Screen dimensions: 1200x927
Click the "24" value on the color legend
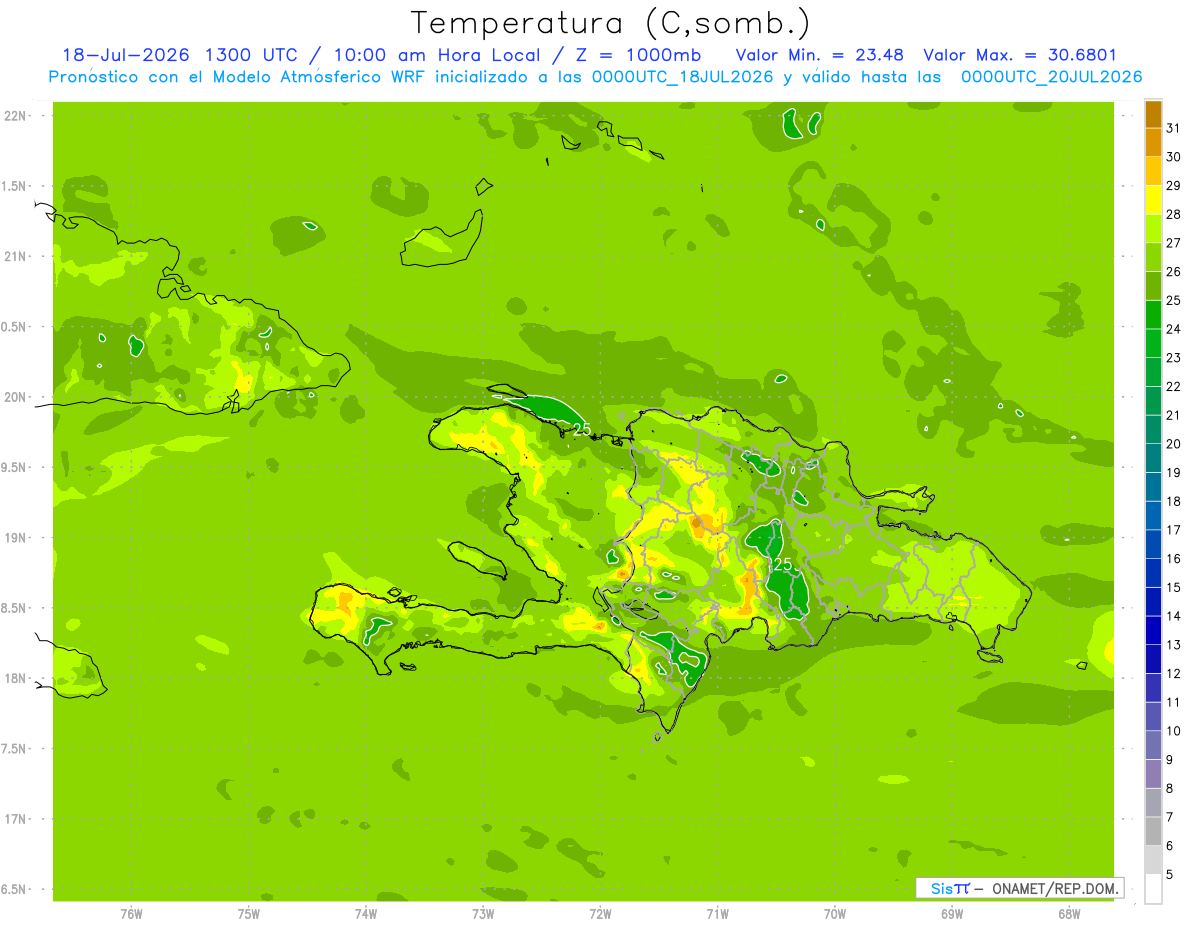click(1173, 329)
